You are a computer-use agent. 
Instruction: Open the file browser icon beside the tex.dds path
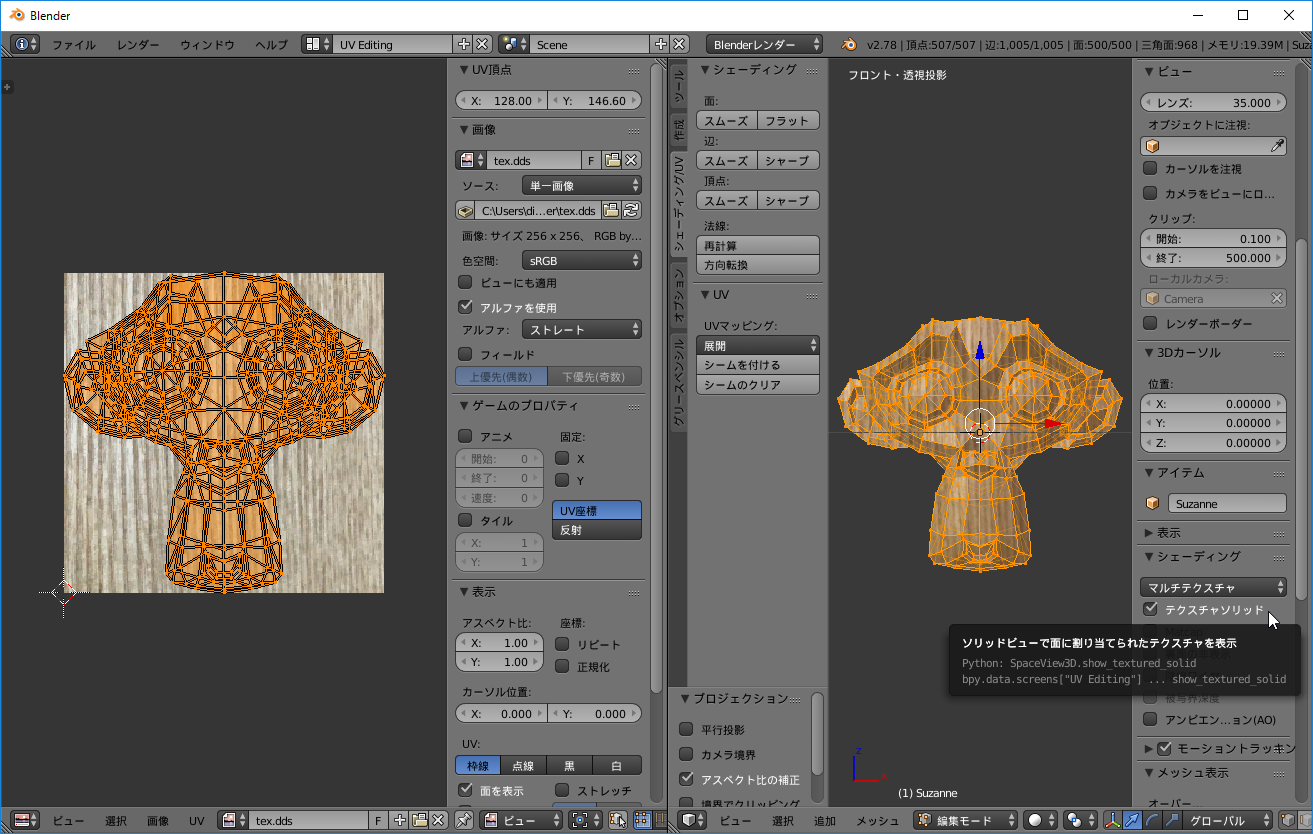click(x=611, y=210)
